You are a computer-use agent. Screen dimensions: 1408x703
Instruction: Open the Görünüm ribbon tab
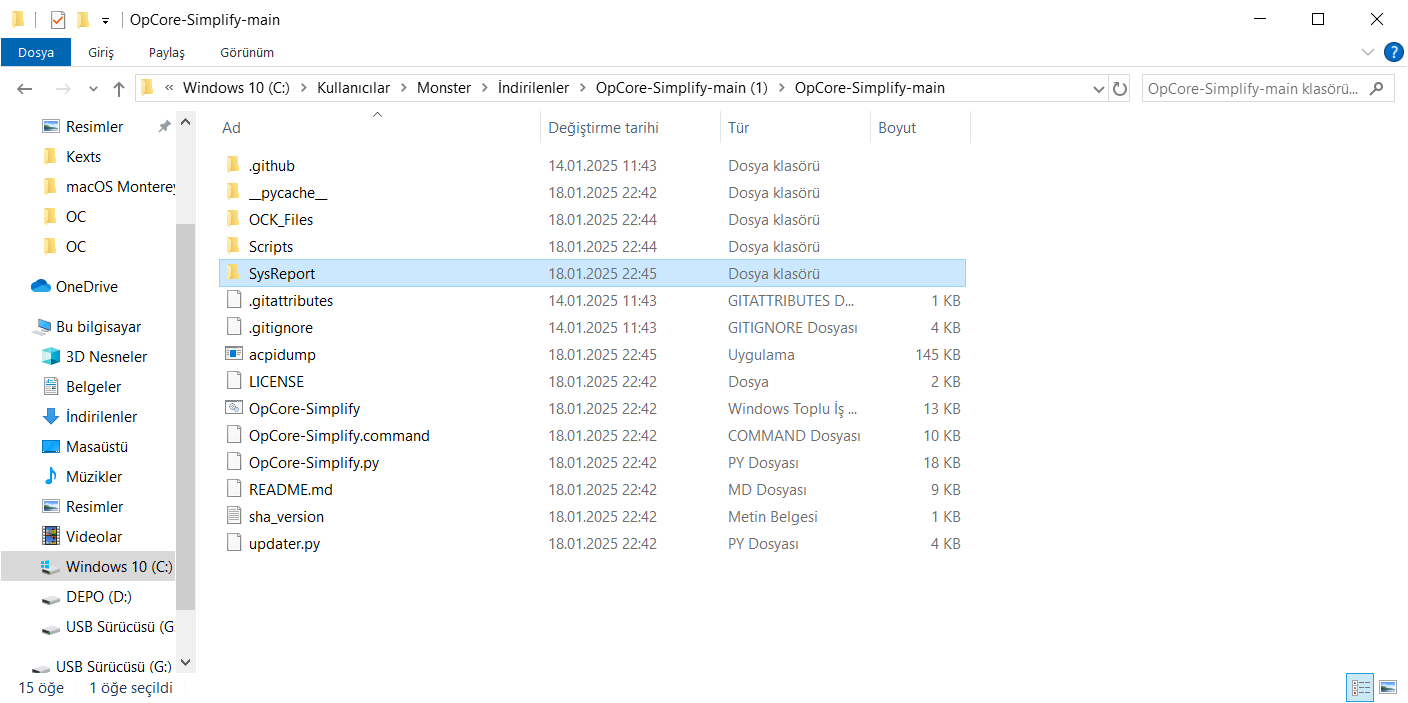coord(247,52)
